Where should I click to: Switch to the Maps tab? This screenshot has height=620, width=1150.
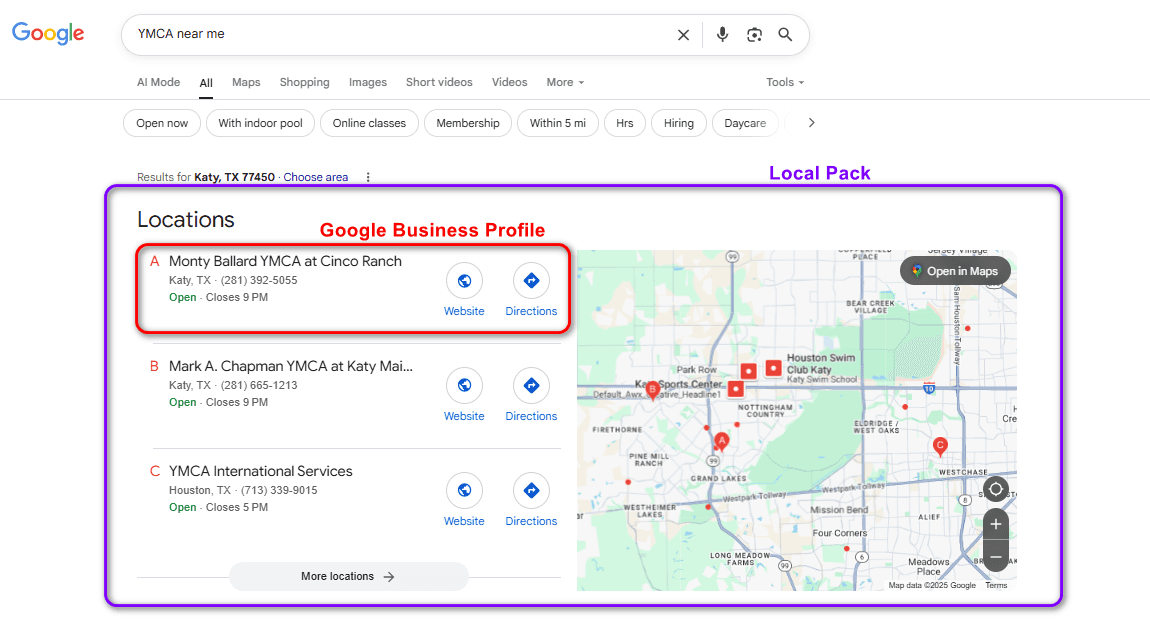[246, 82]
